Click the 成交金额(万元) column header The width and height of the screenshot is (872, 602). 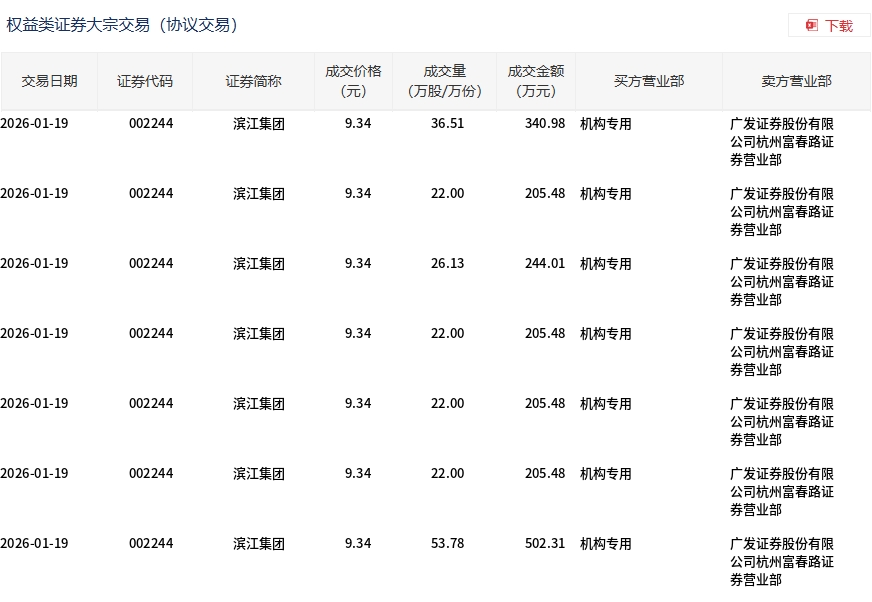click(x=536, y=81)
